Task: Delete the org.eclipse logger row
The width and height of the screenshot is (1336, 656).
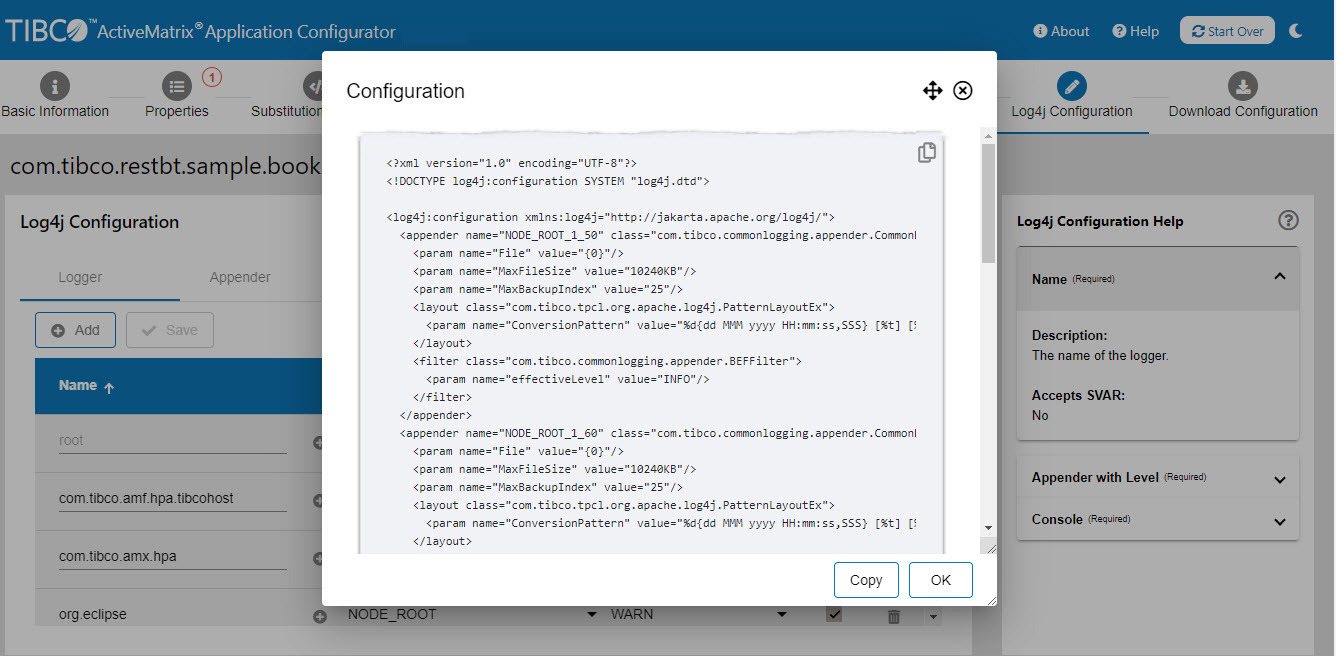Action: click(894, 616)
